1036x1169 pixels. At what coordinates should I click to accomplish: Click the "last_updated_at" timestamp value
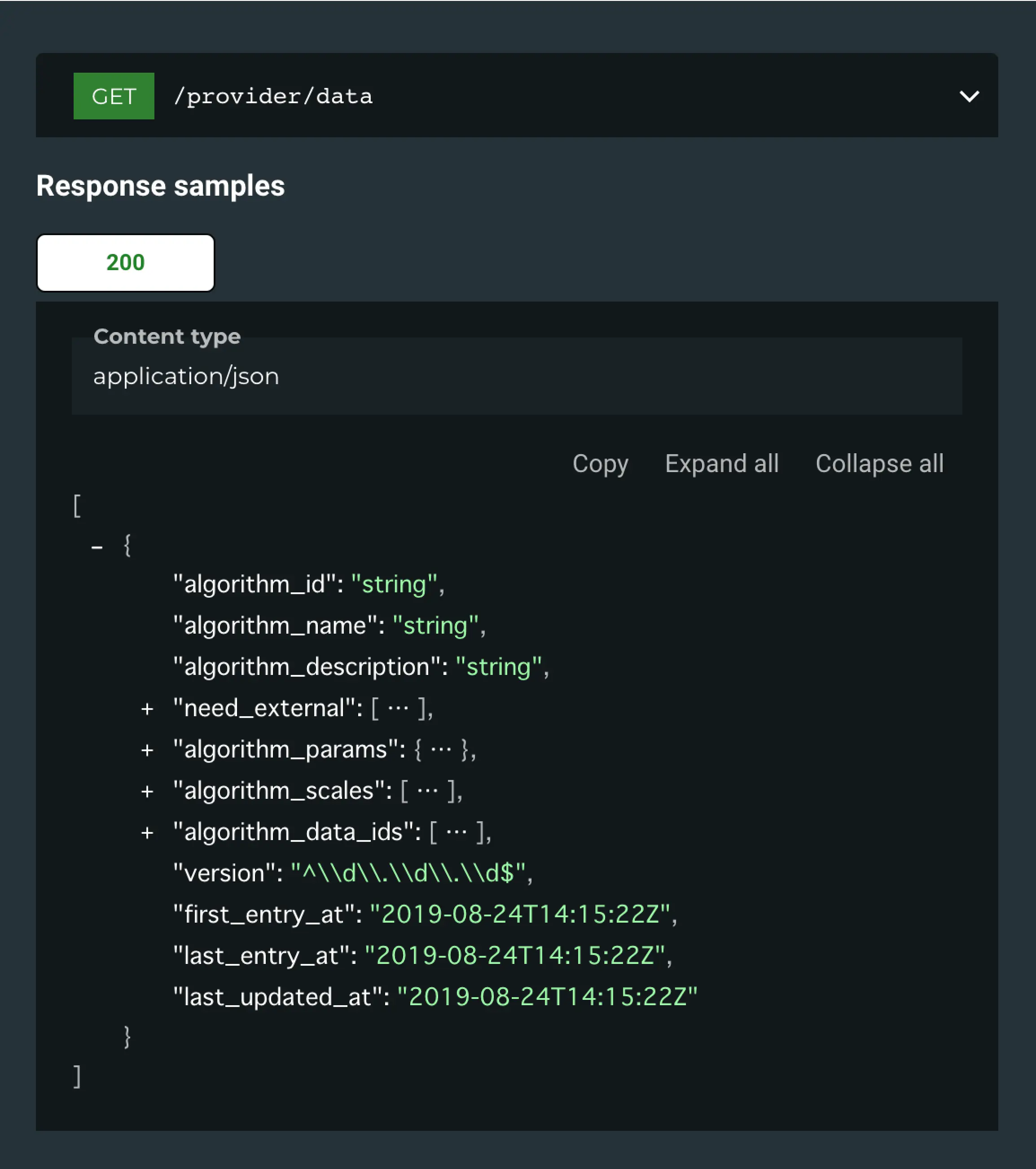(x=548, y=997)
